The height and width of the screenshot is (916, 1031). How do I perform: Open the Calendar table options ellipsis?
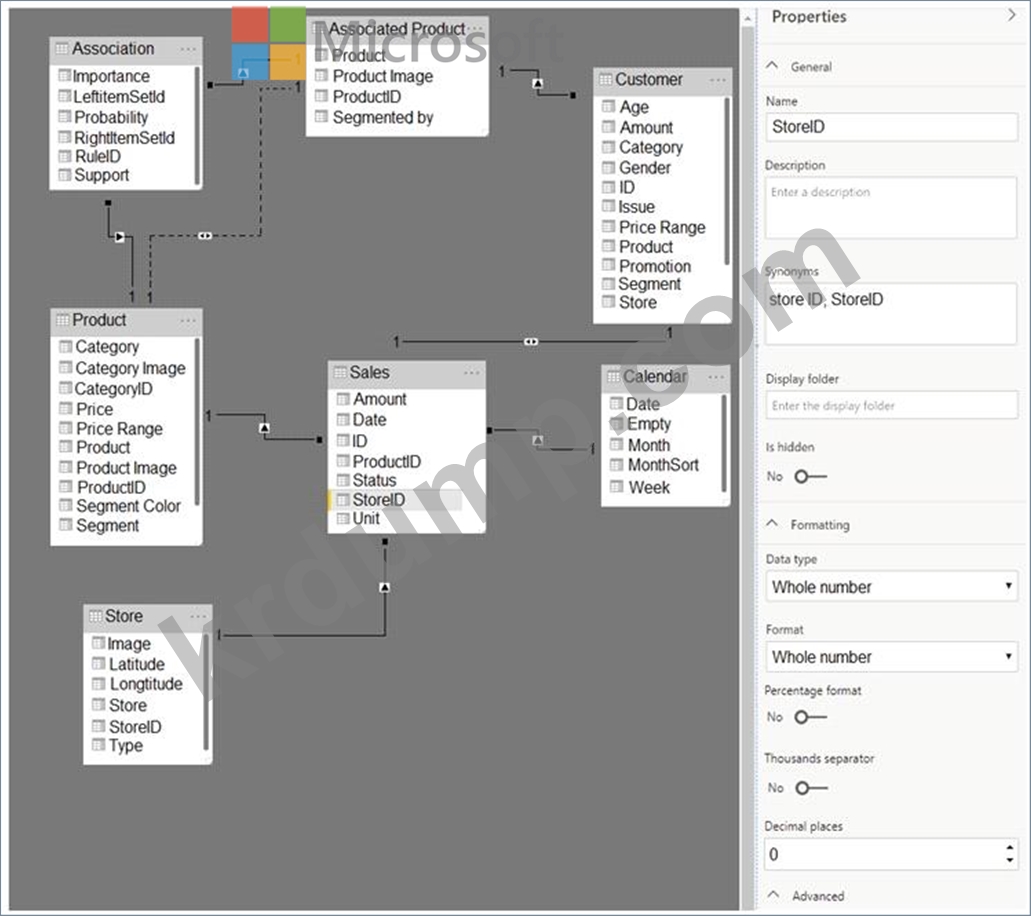pos(716,377)
